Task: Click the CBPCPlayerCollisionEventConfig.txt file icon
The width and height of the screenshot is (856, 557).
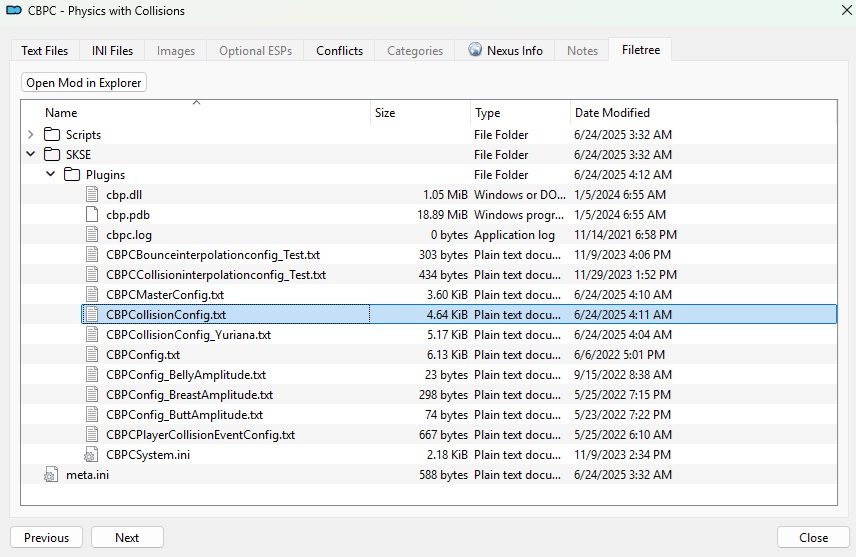Action: [x=92, y=435]
